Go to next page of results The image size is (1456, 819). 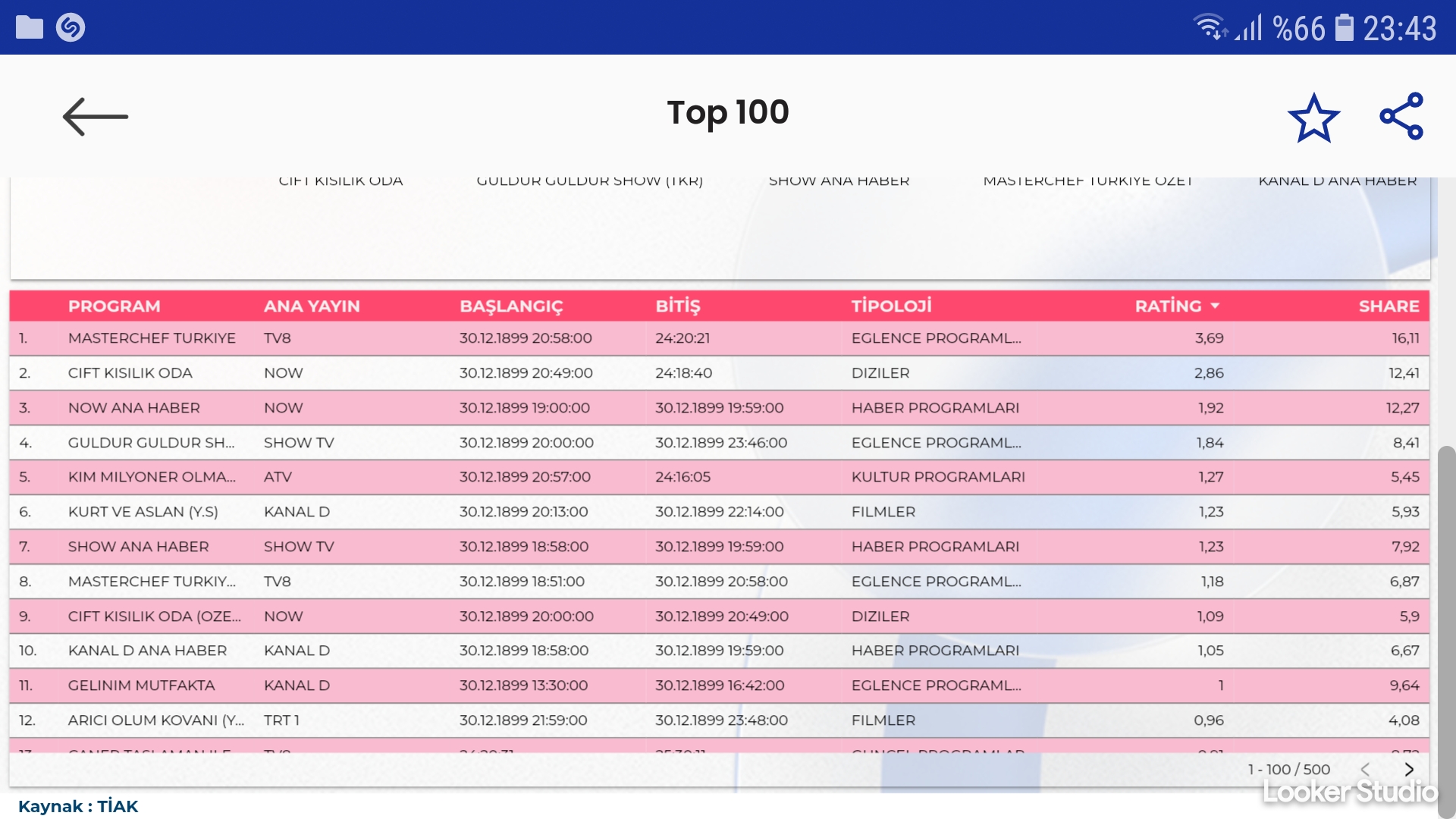pyautogui.click(x=1409, y=769)
